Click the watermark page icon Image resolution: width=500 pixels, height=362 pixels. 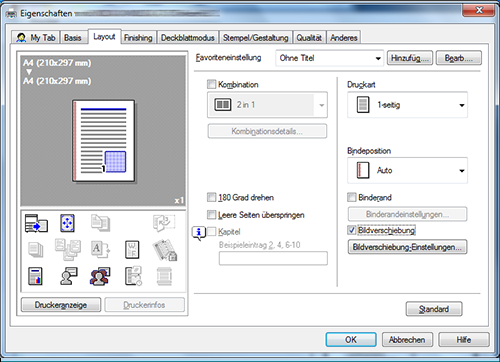[132, 250]
